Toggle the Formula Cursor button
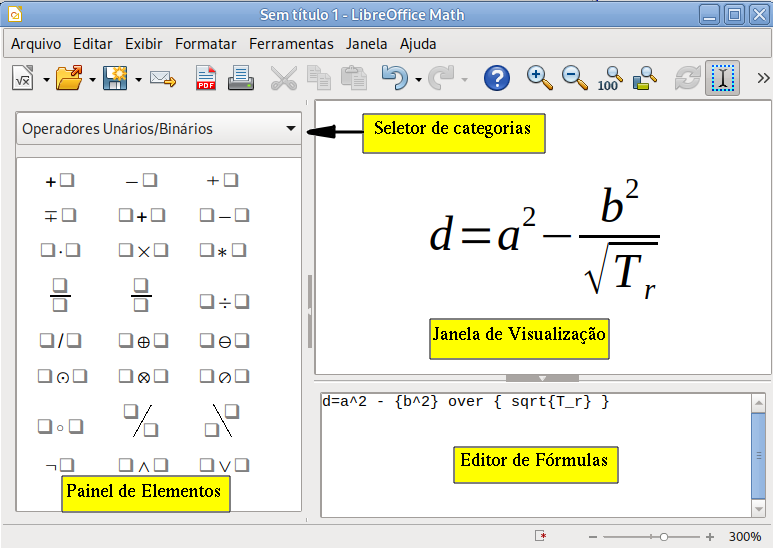 click(722, 78)
